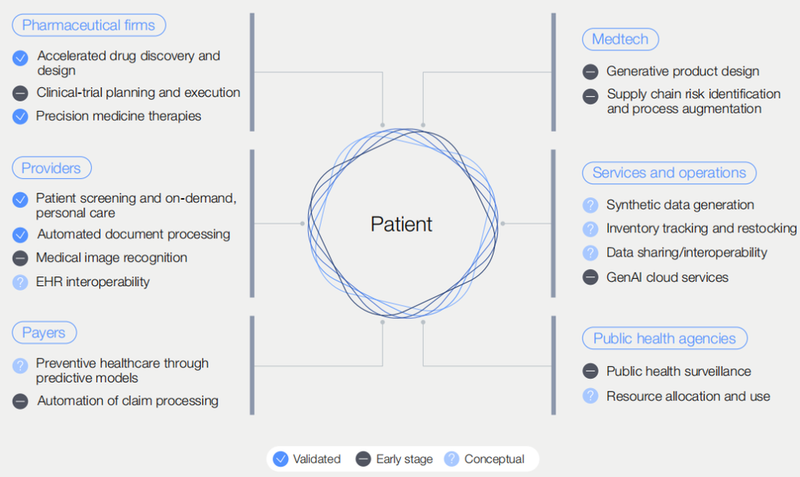
Task: Click early-stage icon next to Clinical-trial planning
Action: [x=20, y=93]
